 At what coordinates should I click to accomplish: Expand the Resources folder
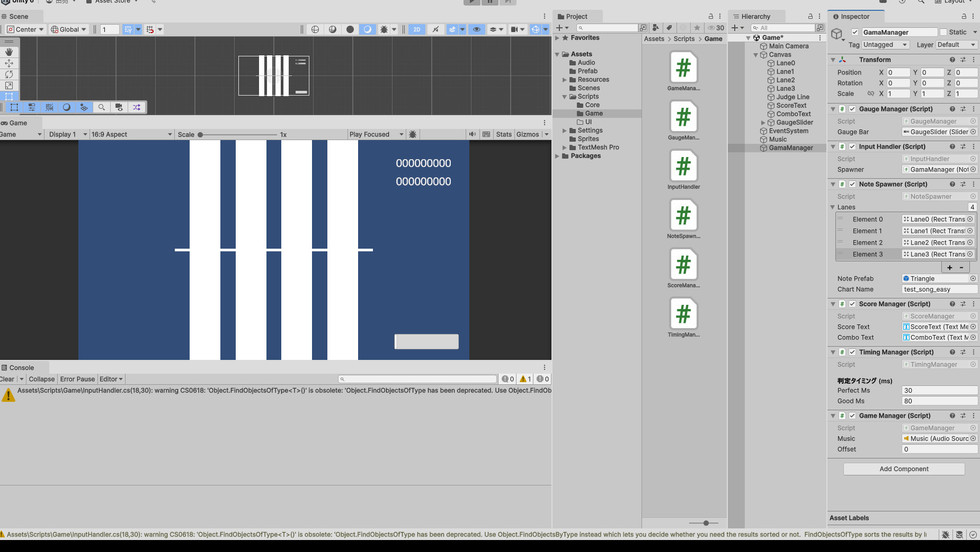(564, 80)
